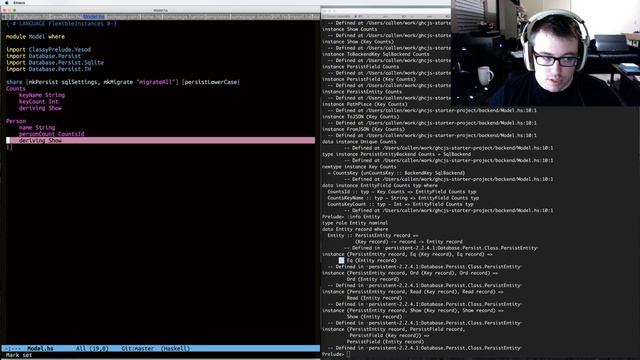Open the Emacs application menu
640x360 pixels.
coord(19,2)
